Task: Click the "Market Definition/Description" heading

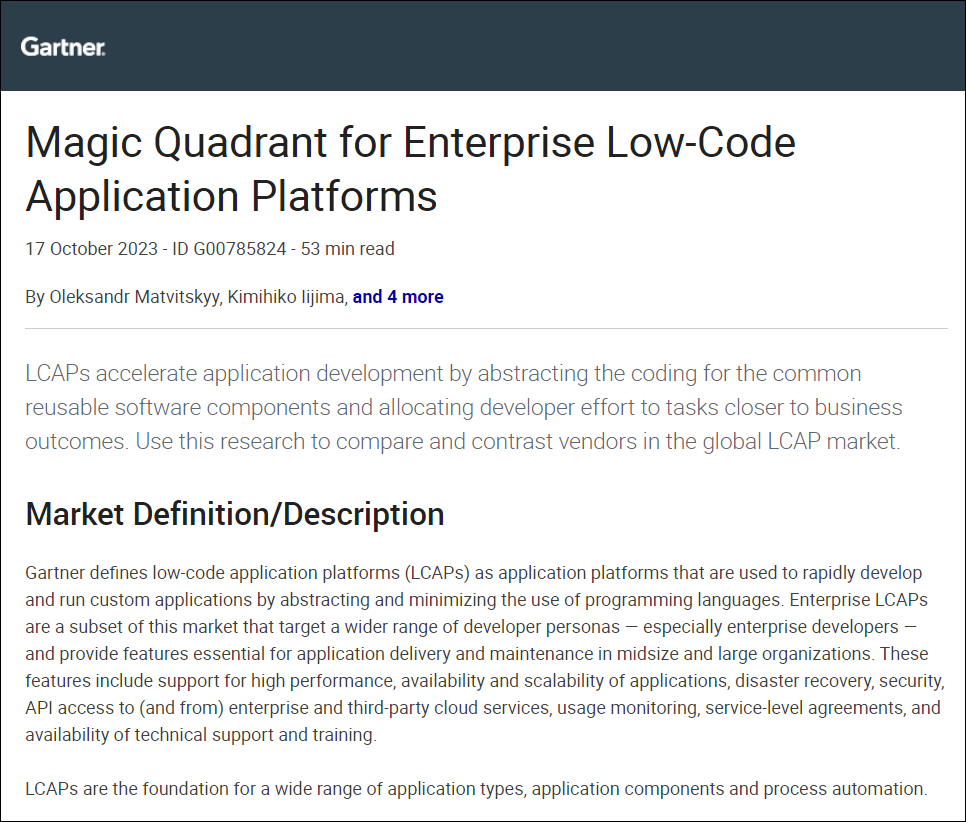Action: coord(235,514)
